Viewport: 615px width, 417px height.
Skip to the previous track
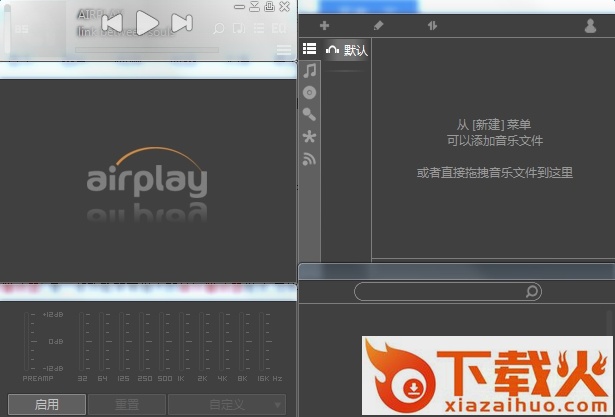[112, 22]
